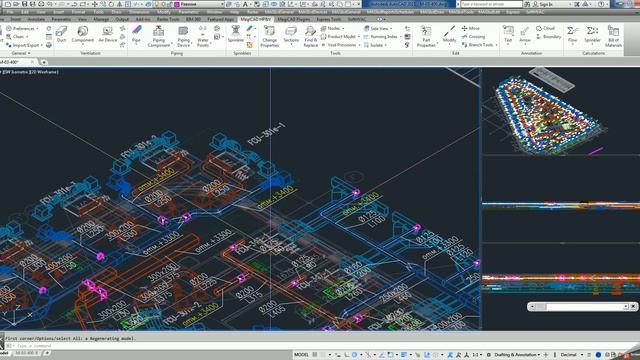Toggle polar tracking in status bar
The image size is (640, 360).
click(x=355, y=355)
